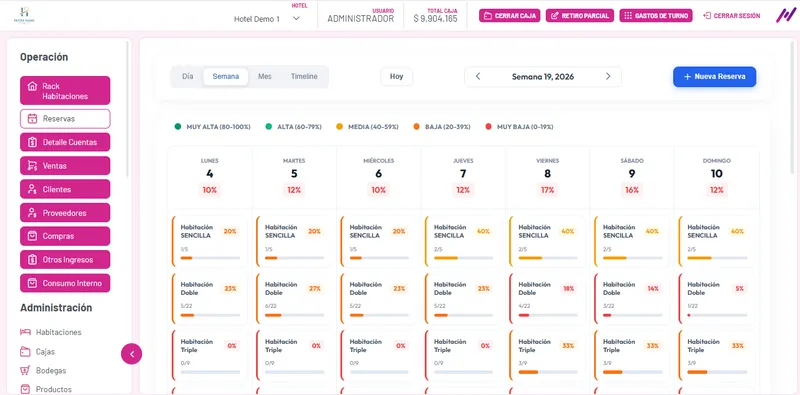Click the Total Caja amount $ 9.904.165
800x395 pixels.
435,19
